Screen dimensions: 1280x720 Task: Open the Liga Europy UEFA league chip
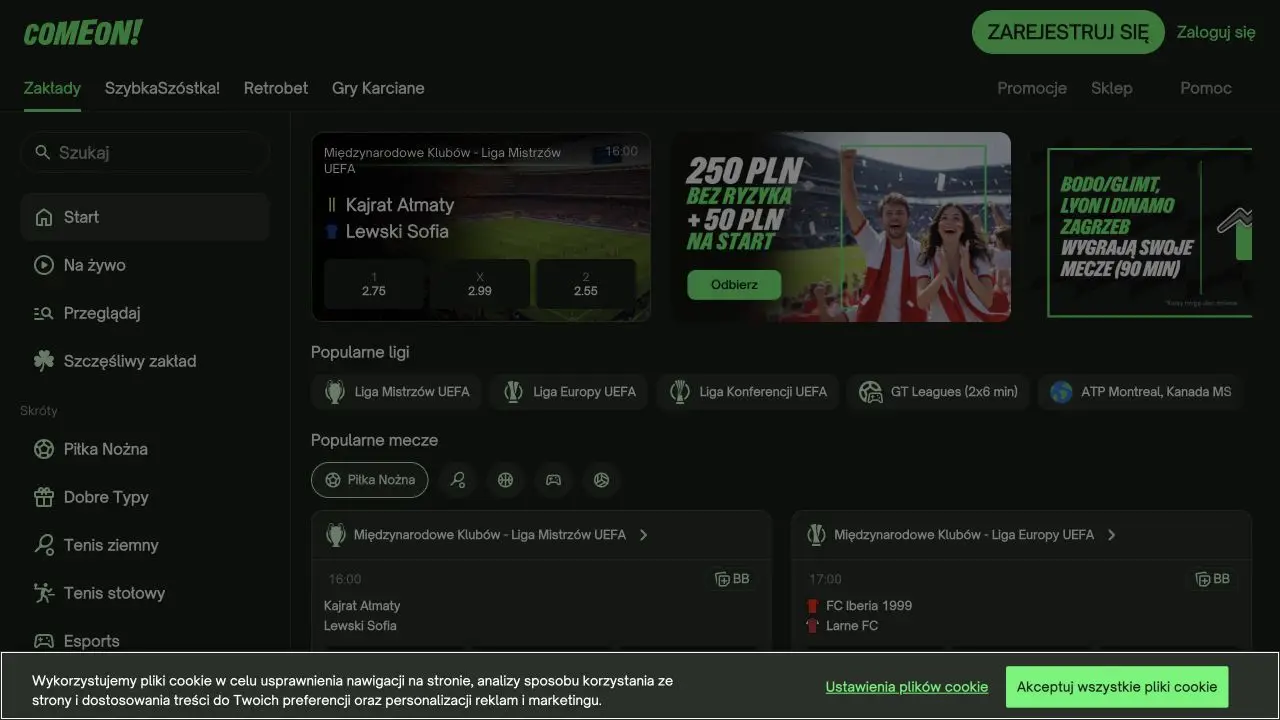569,392
